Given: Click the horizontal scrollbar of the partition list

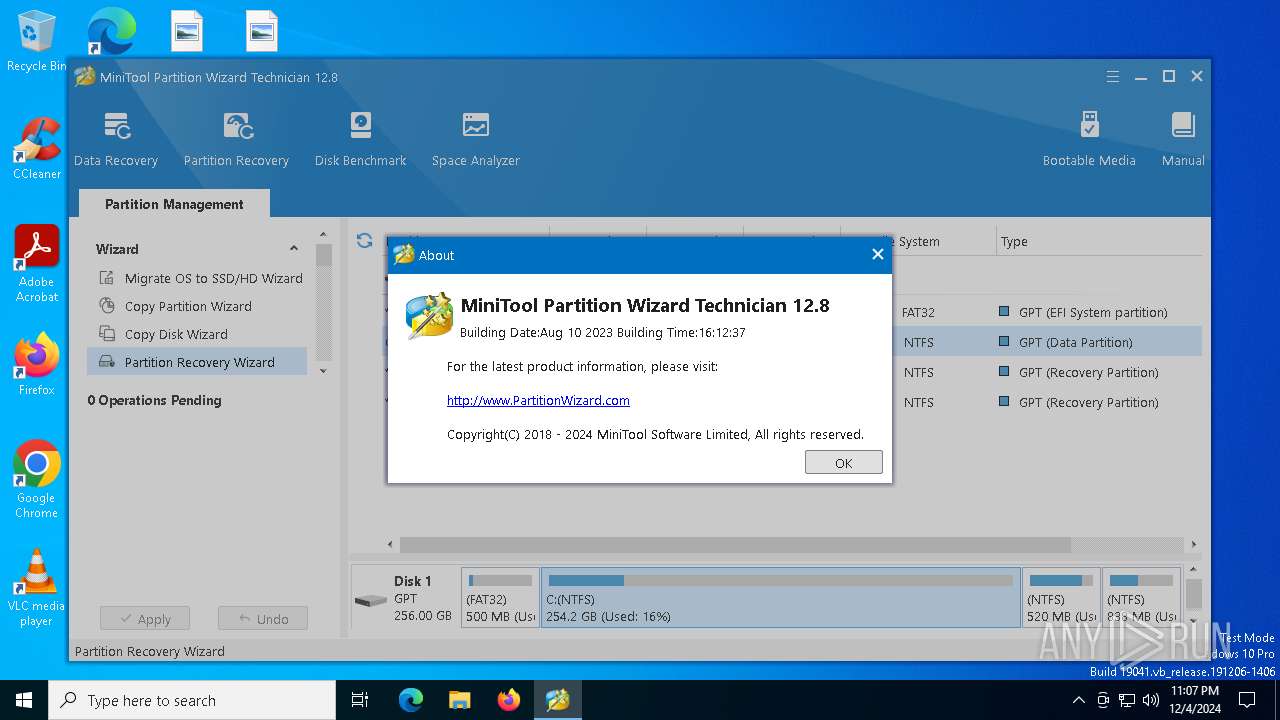Looking at the screenshot, I should [735, 545].
